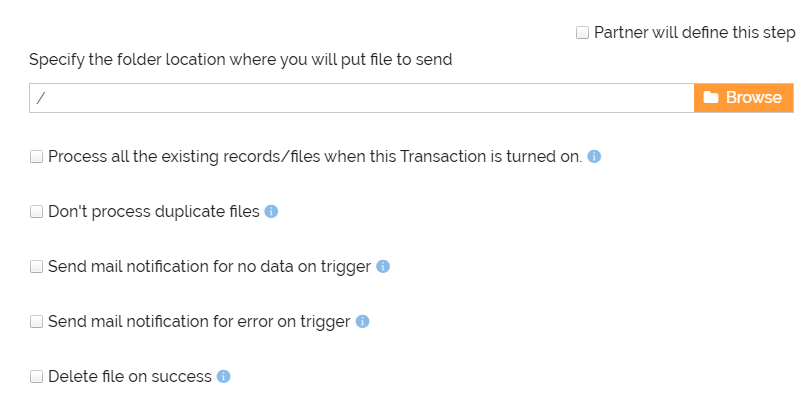
Task: Enable Partner will define this step checkbox
Action: 582,33
